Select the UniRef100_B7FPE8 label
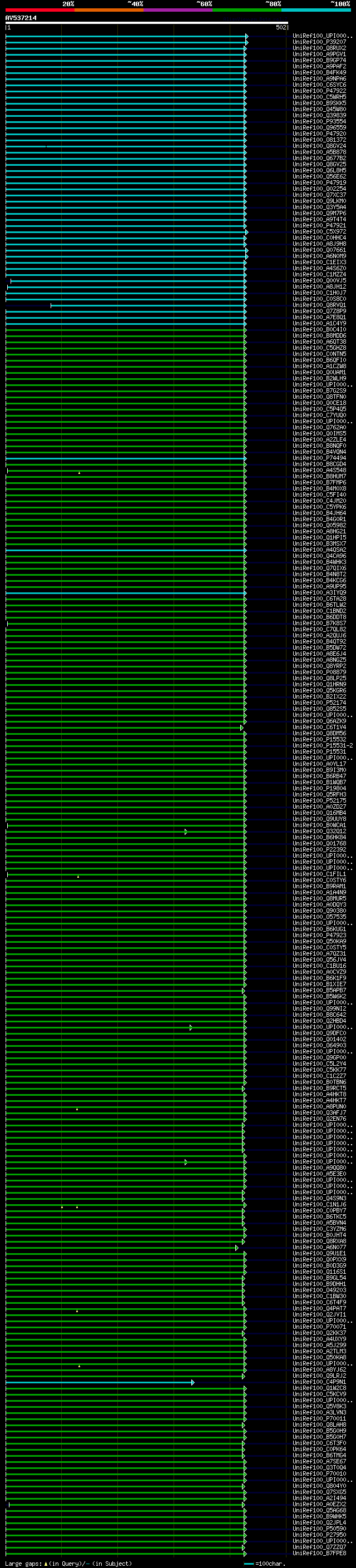The width and height of the screenshot is (356, 1568). 319,1553
